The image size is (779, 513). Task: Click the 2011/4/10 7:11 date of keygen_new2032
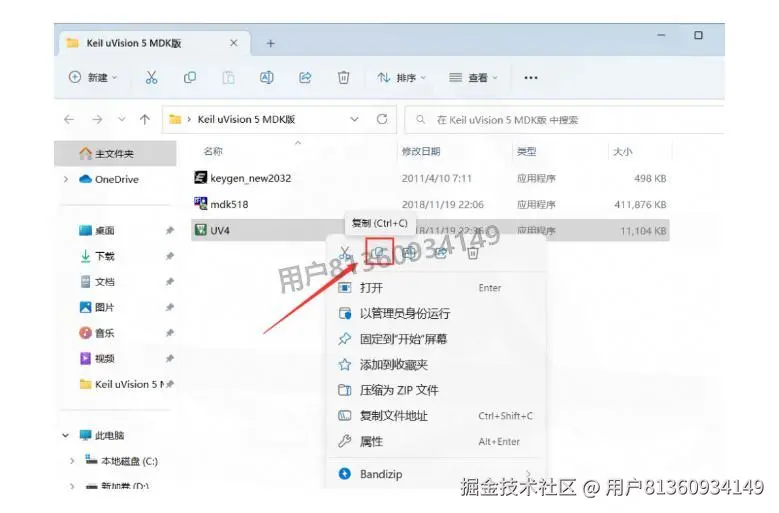(x=436, y=178)
